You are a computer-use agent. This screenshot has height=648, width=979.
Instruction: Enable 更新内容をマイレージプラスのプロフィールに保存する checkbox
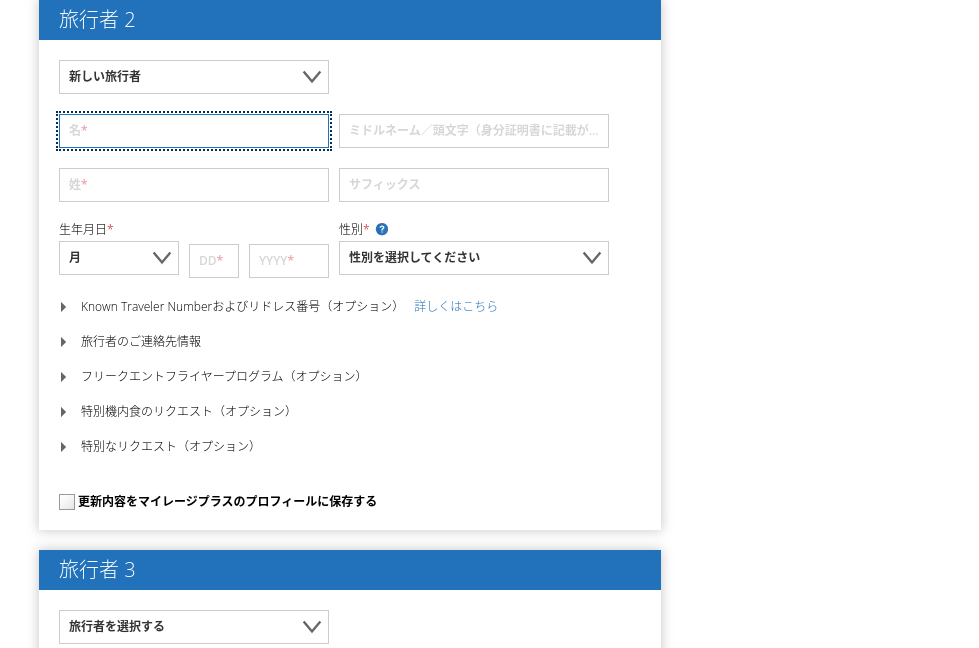click(x=66, y=501)
